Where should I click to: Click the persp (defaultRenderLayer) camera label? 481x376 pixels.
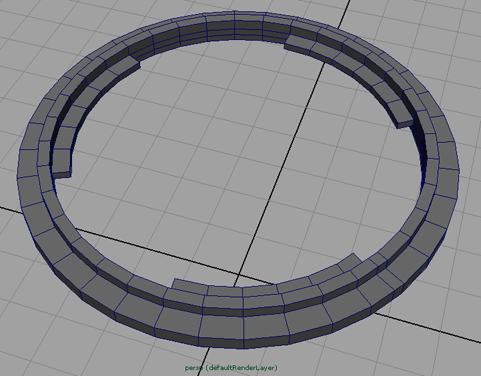(x=231, y=368)
